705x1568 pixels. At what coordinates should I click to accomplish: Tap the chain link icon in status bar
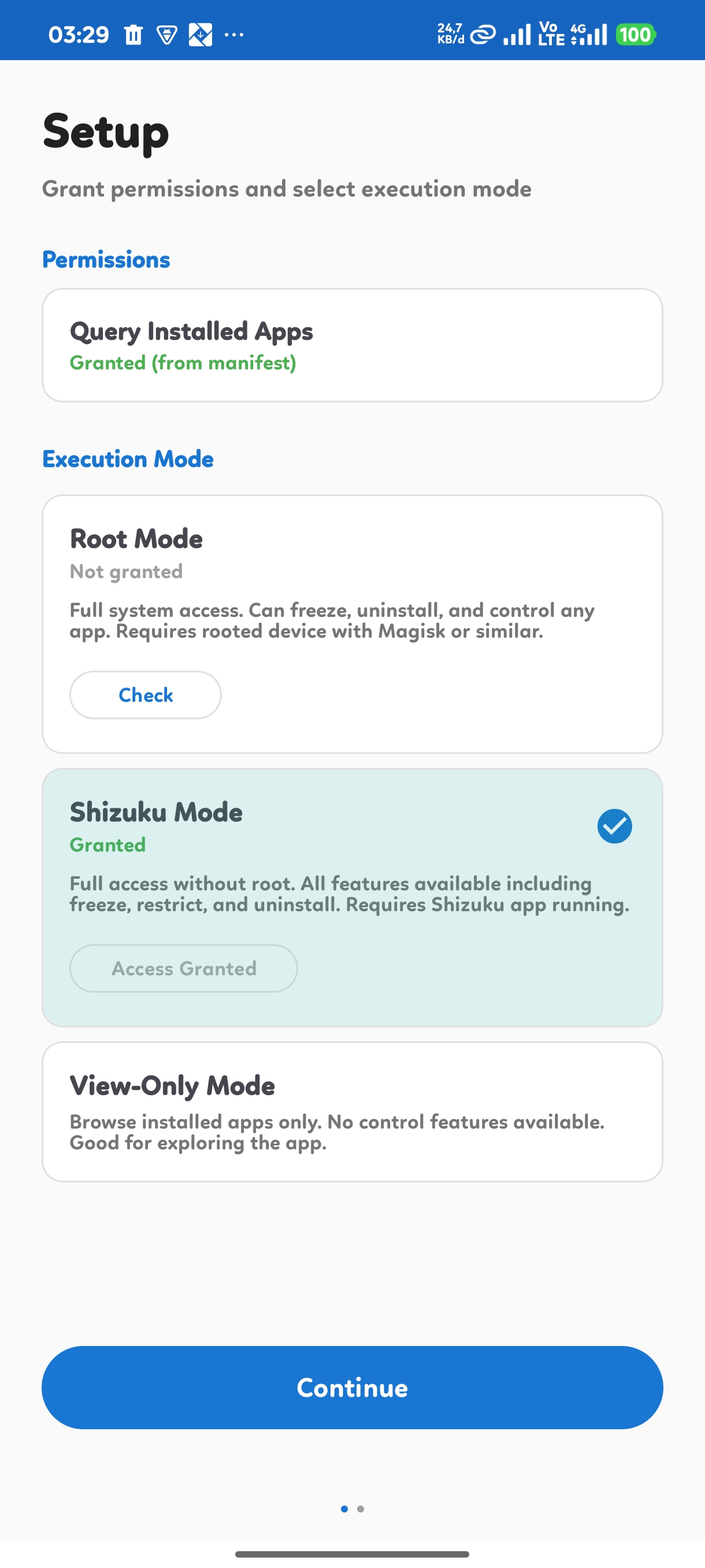click(x=484, y=35)
